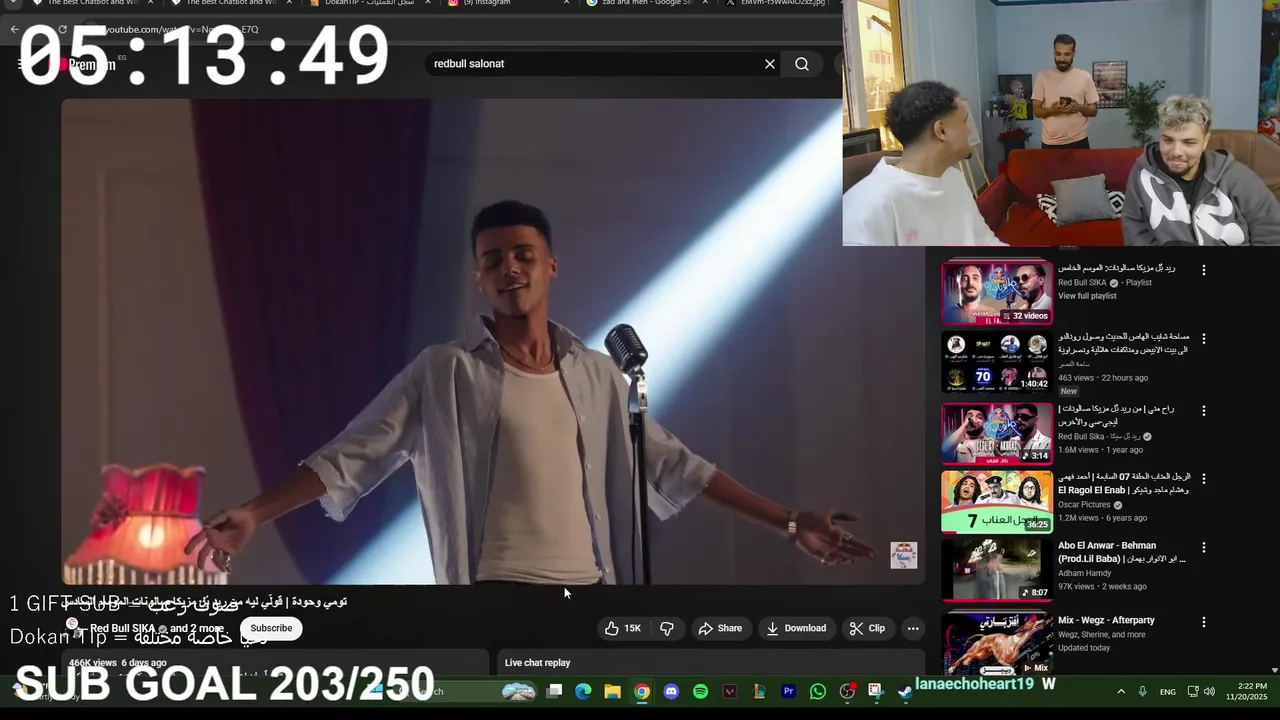
Task: Open 'Mix - Wegz - Afterparty' title link
Action: pyautogui.click(x=1106, y=620)
